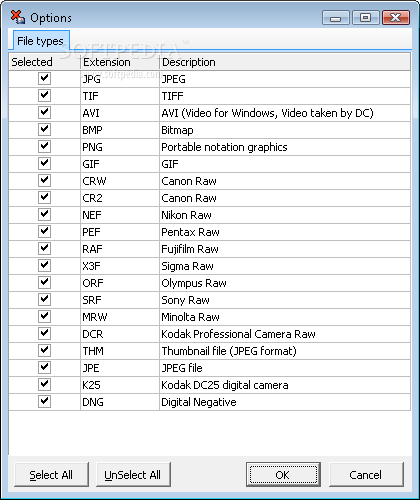This screenshot has width=420, height=500.
Task: Click the CRW extension cell
Action: pos(120,181)
